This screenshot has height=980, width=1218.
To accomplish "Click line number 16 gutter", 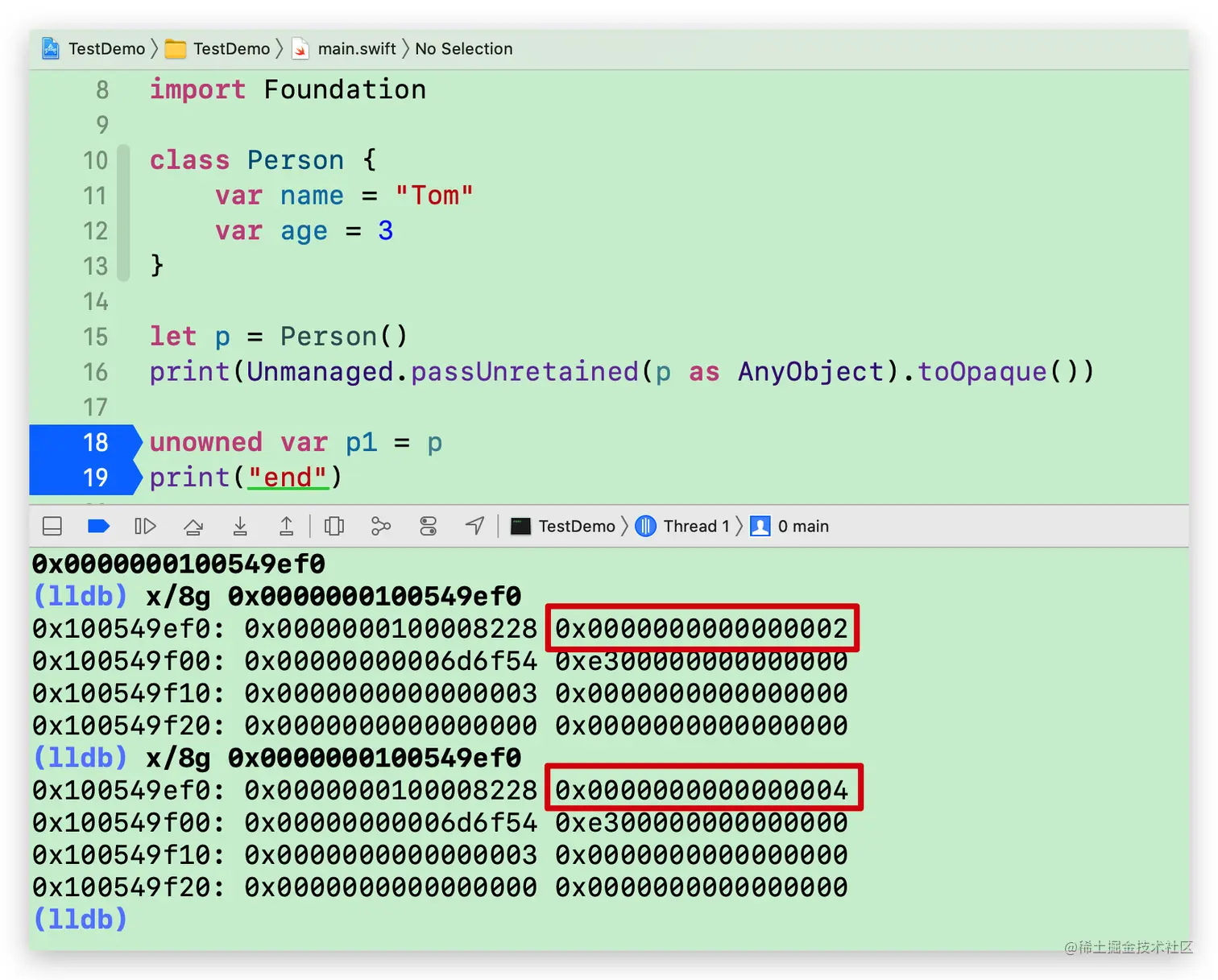I will click(x=95, y=372).
